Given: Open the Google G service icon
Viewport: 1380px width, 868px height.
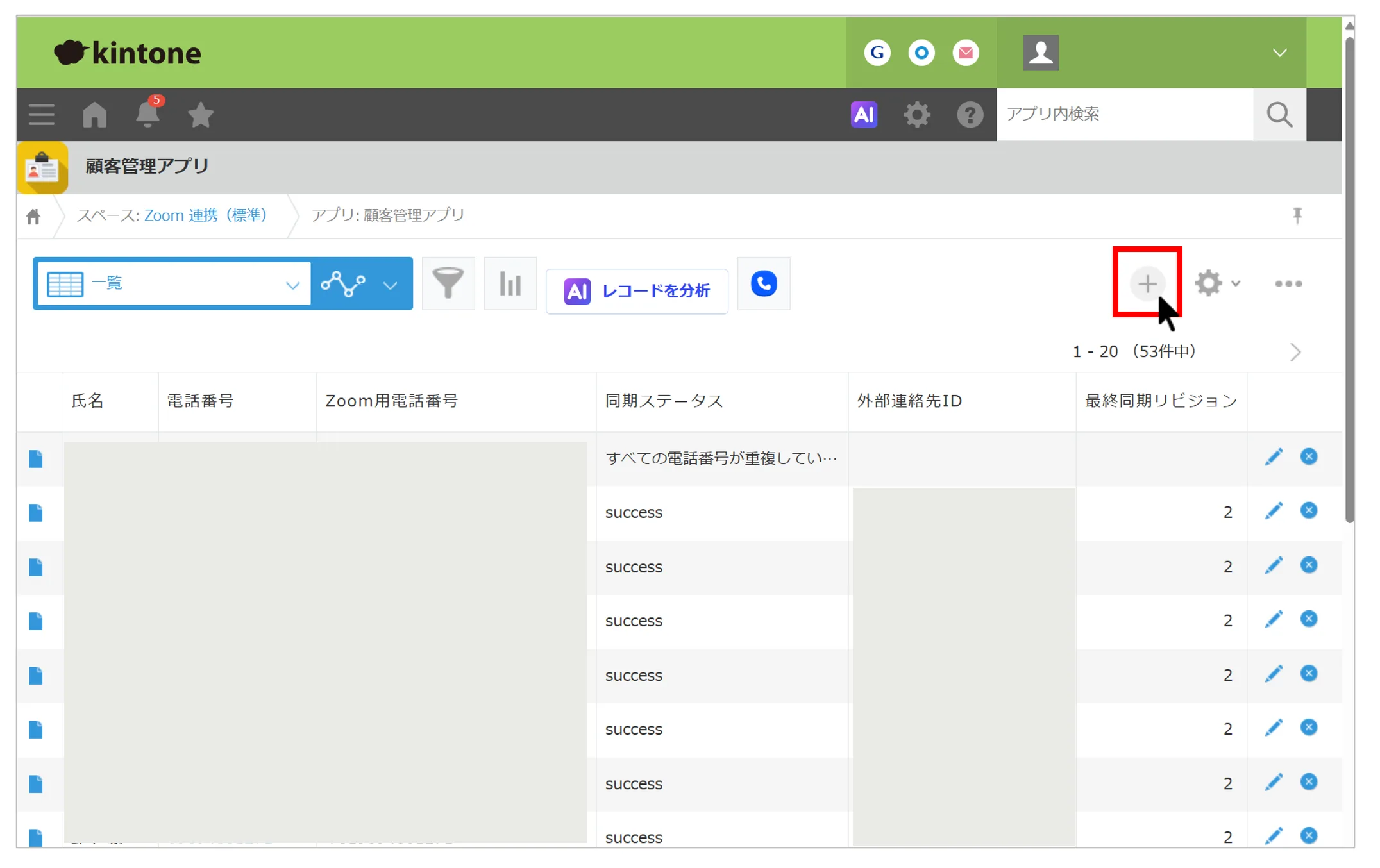Looking at the screenshot, I should click(x=877, y=53).
